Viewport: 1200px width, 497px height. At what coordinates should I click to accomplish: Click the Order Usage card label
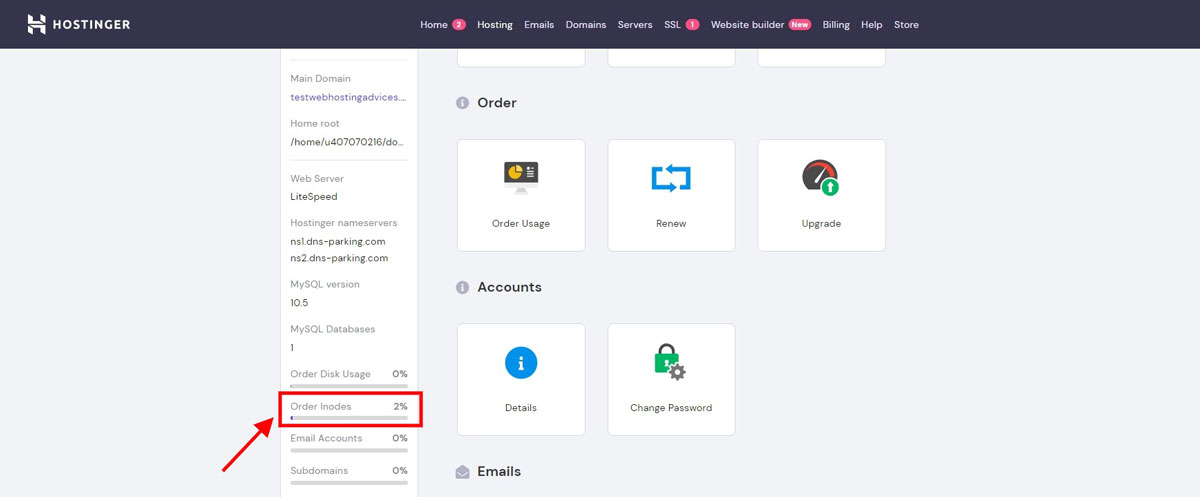[521, 224]
